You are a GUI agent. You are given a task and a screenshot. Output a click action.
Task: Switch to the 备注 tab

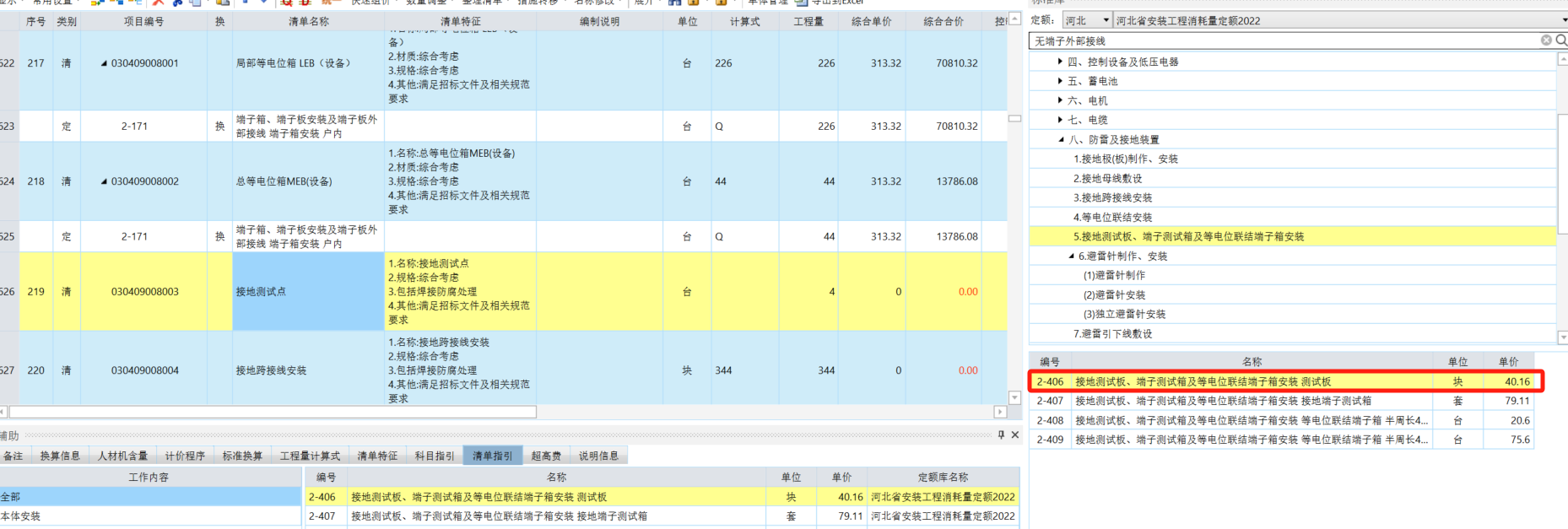pyautogui.click(x=14, y=456)
